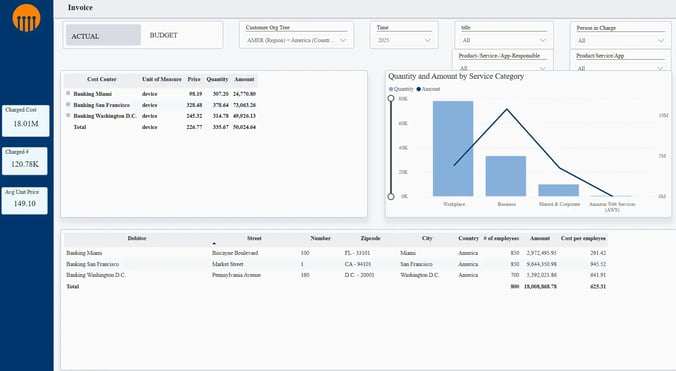Select the Business bar in chart

506,176
